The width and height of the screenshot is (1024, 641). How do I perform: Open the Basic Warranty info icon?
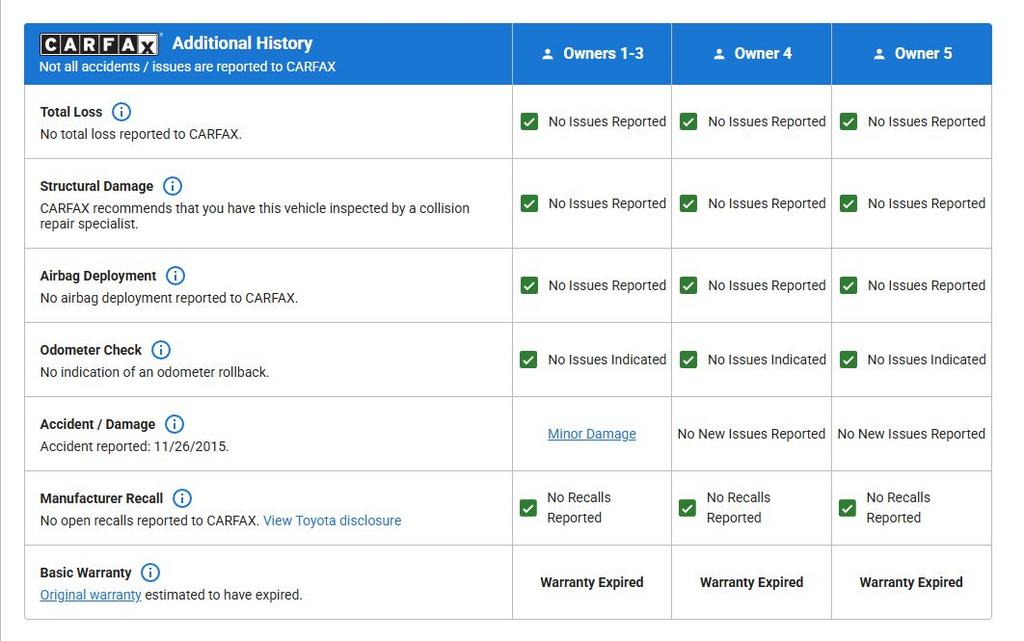pyautogui.click(x=150, y=573)
